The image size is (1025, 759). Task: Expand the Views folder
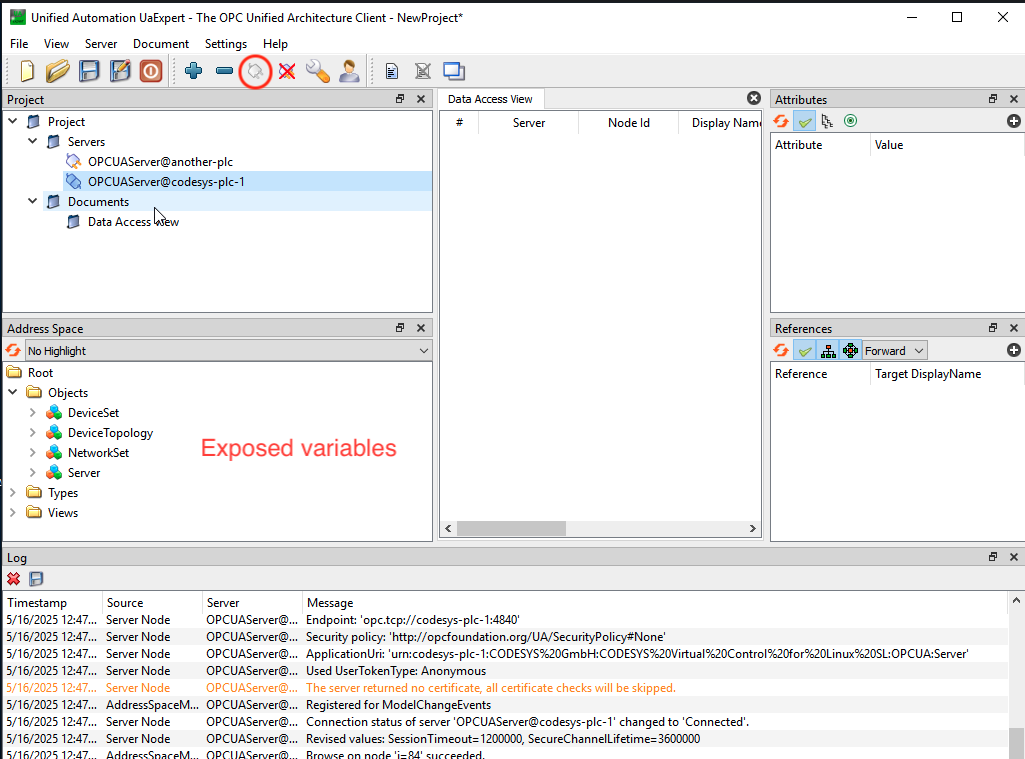(x=12, y=513)
